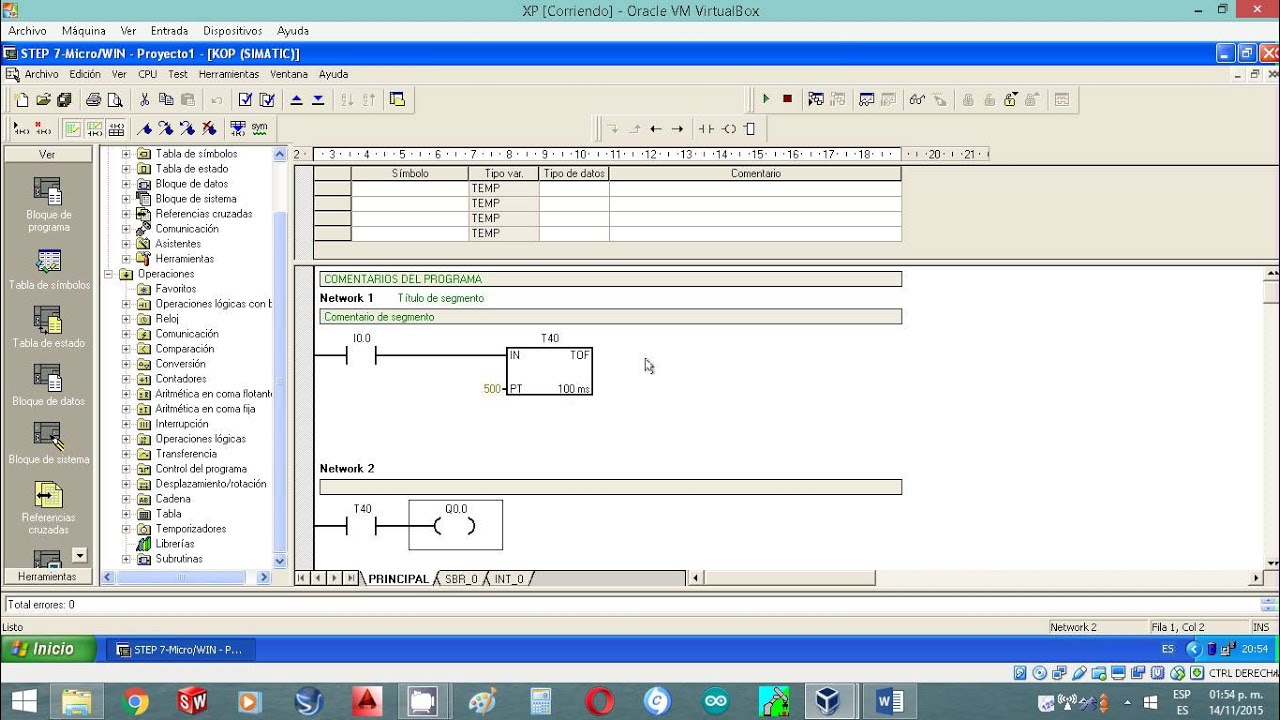
Task: Toggle the program comments view icon
Action: 72,128
